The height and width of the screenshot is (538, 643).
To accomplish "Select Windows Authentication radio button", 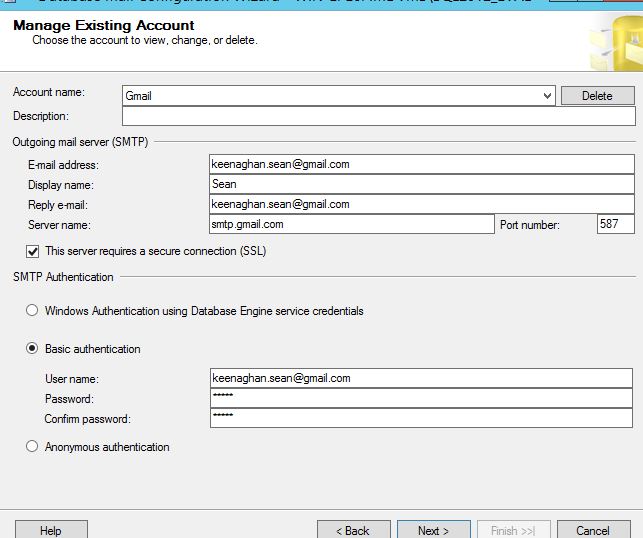I will click(33, 311).
